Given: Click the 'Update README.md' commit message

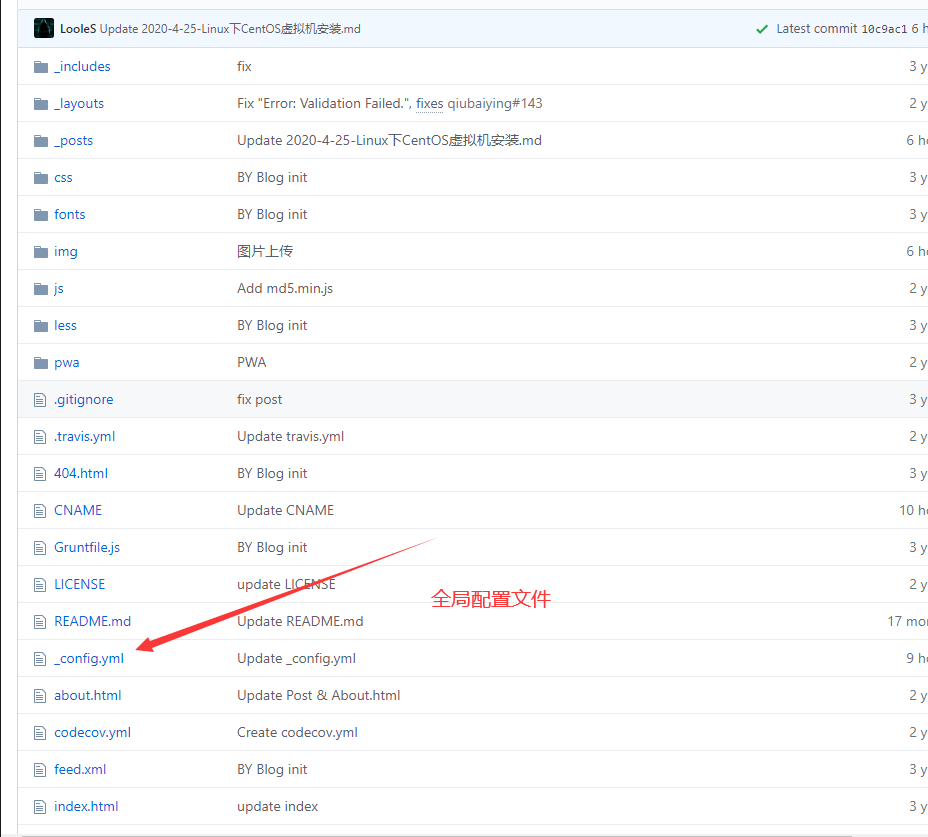Looking at the screenshot, I should coord(300,622).
